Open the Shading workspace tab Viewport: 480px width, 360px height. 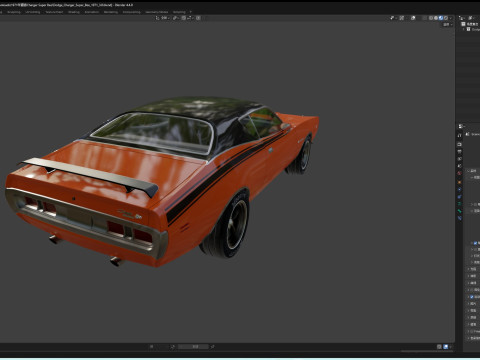[74, 12]
